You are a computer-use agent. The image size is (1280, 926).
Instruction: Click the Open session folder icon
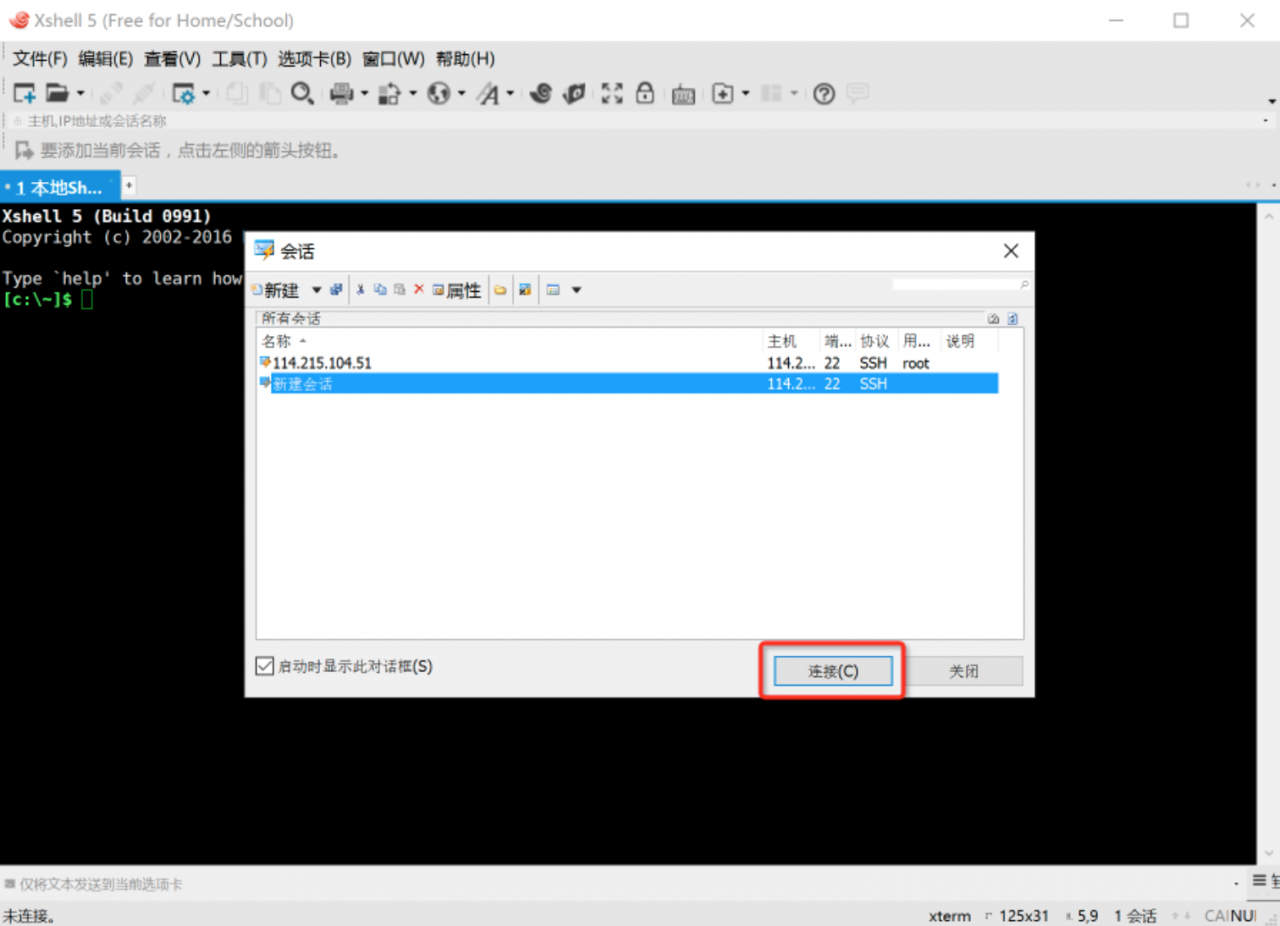point(57,93)
